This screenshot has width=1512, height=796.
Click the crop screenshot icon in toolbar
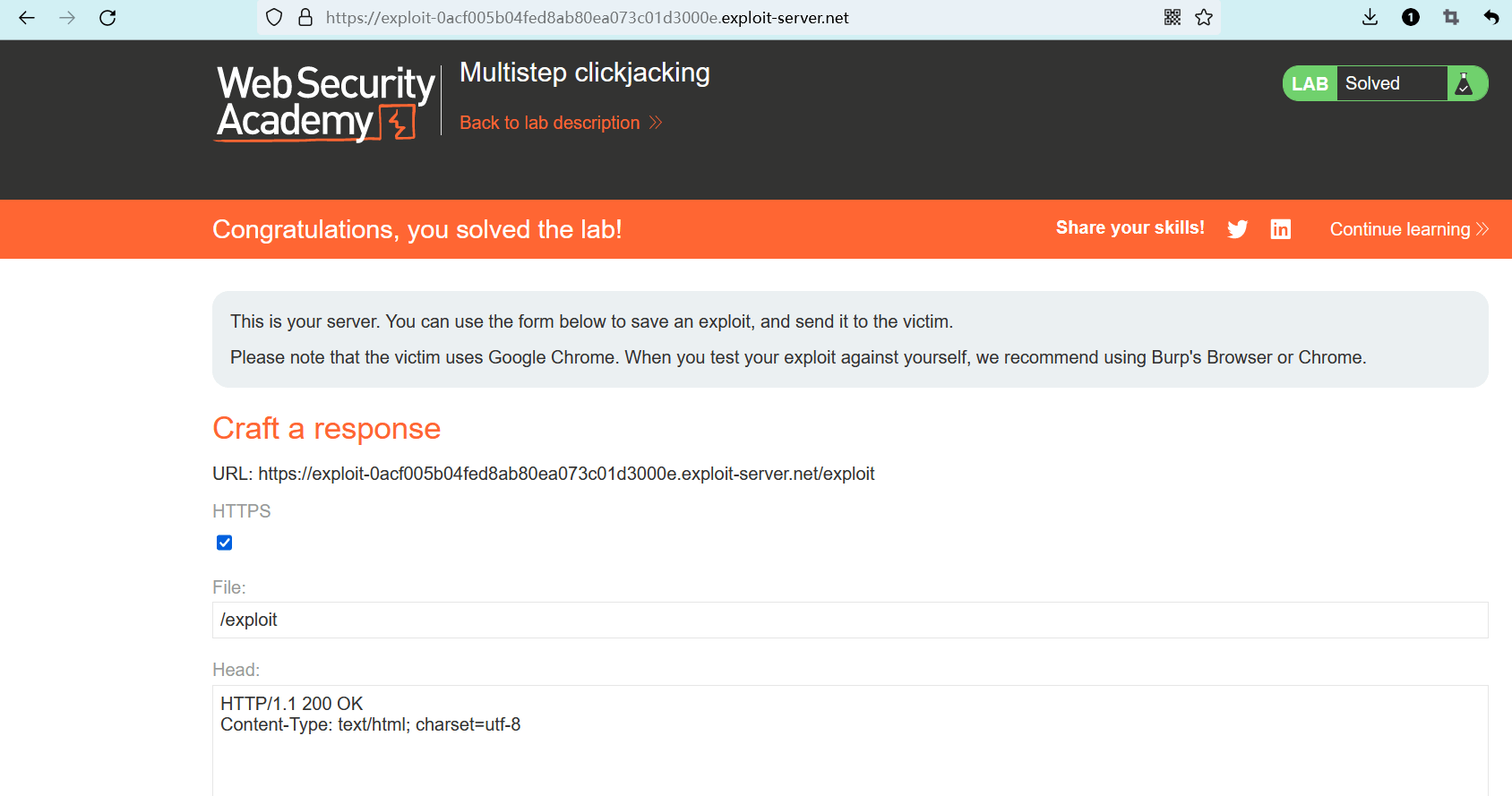(x=1451, y=18)
